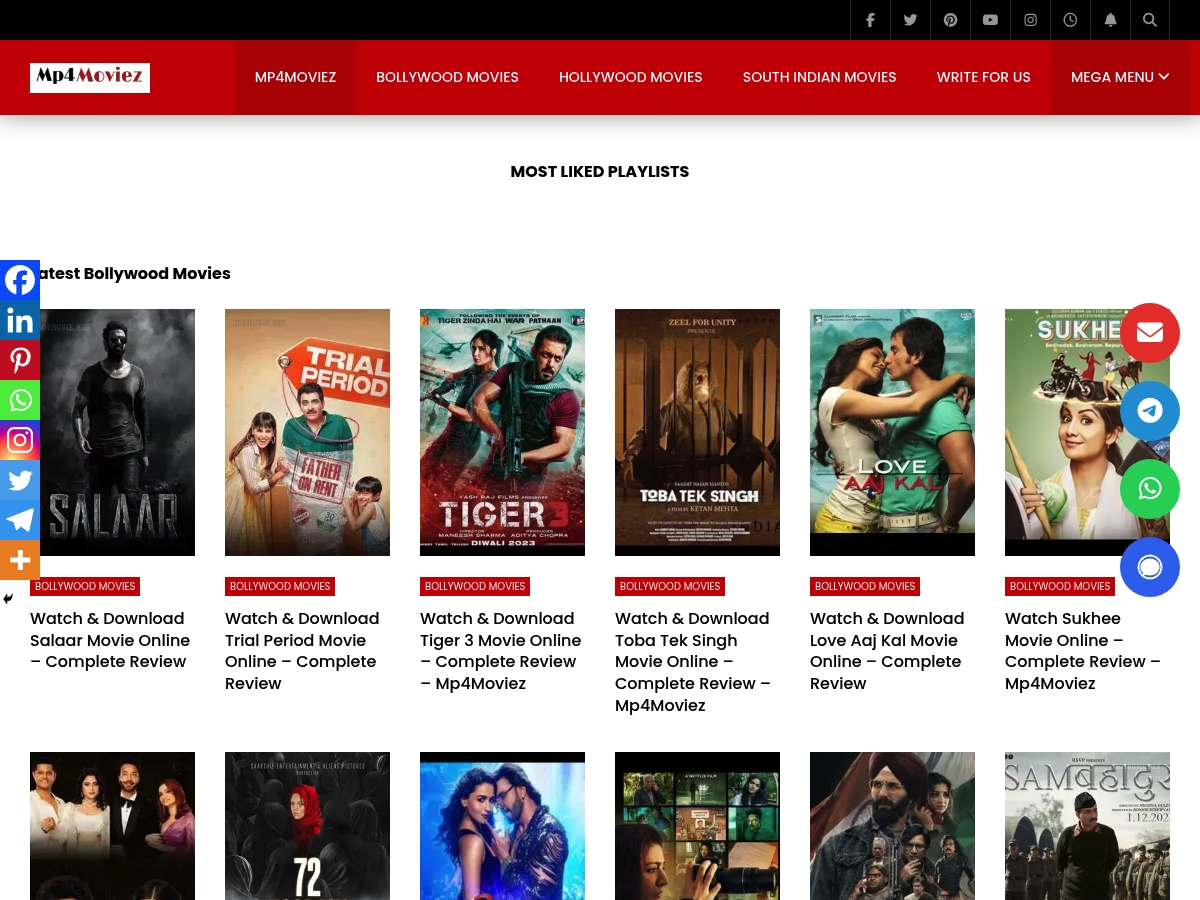The width and height of the screenshot is (1200, 900).
Task: Click the blue chat floating button
Action: [x=1150, y=567]
